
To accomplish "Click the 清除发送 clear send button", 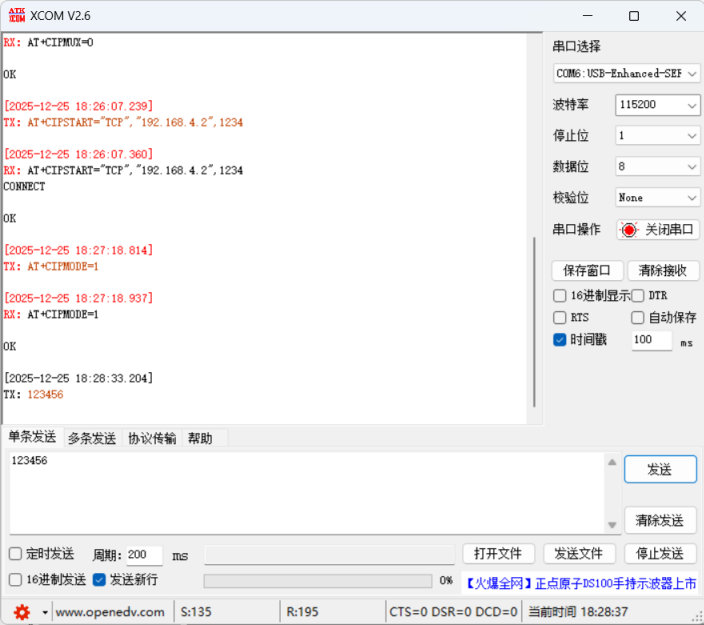I will [x=660, y=520].
